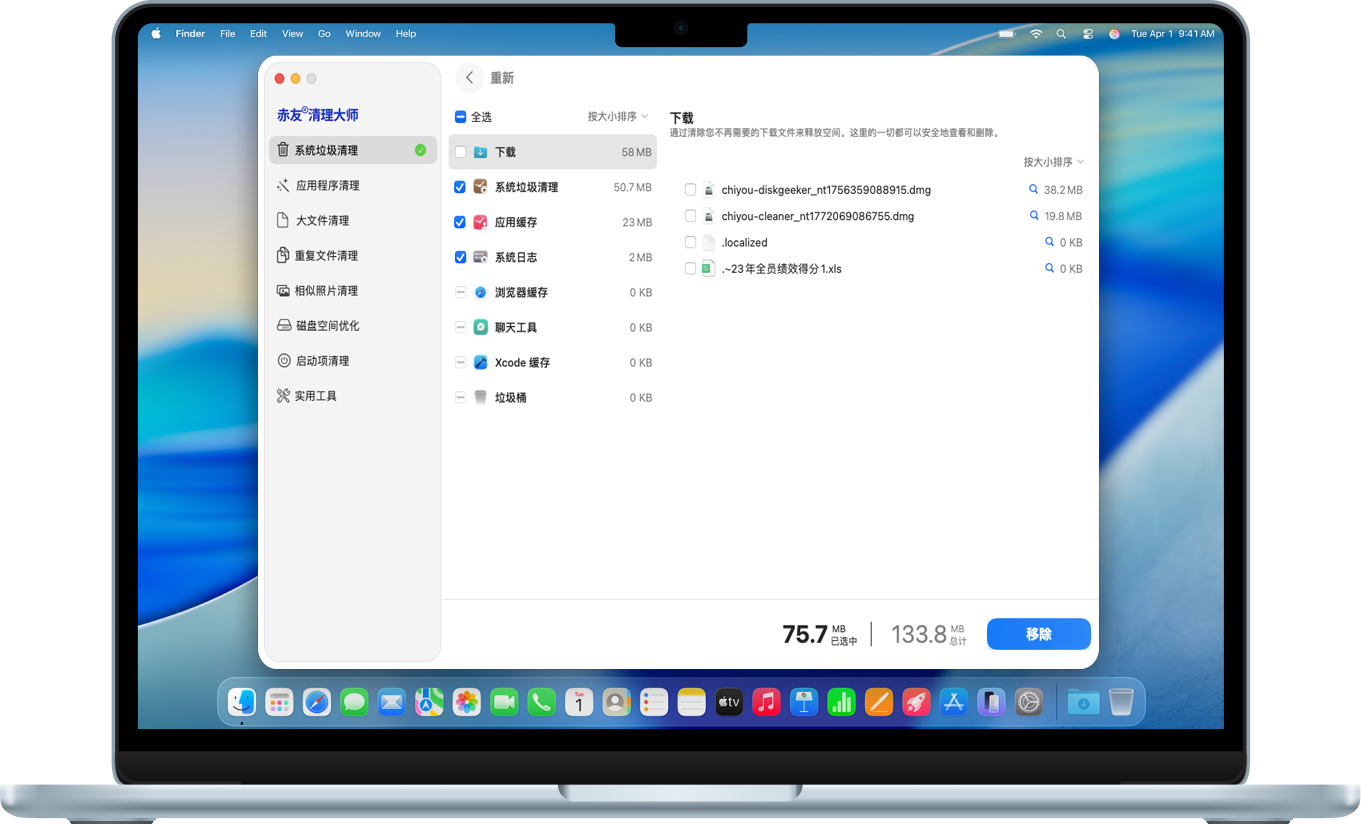Viewport: 1361px width, 825px height.
Task: Expand 按大小排序 dropdown above category list
Action: tap(617, 117)
